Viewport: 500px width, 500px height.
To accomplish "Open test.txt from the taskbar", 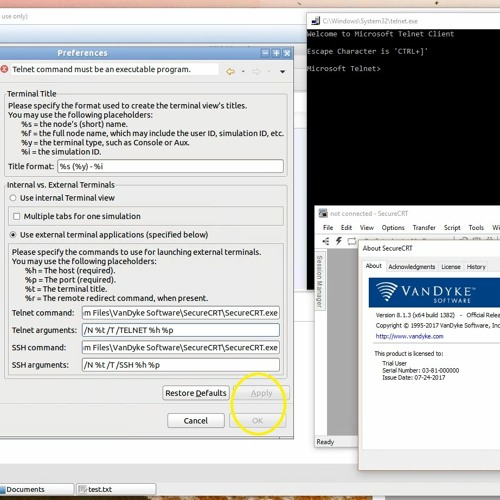I will [116, 489].
